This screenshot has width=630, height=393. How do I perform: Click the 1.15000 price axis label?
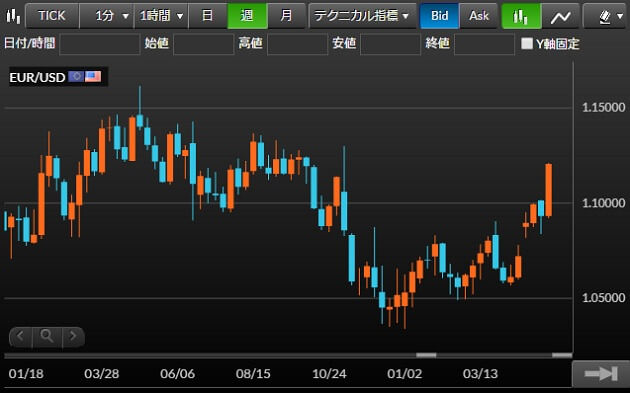point(603,107)
